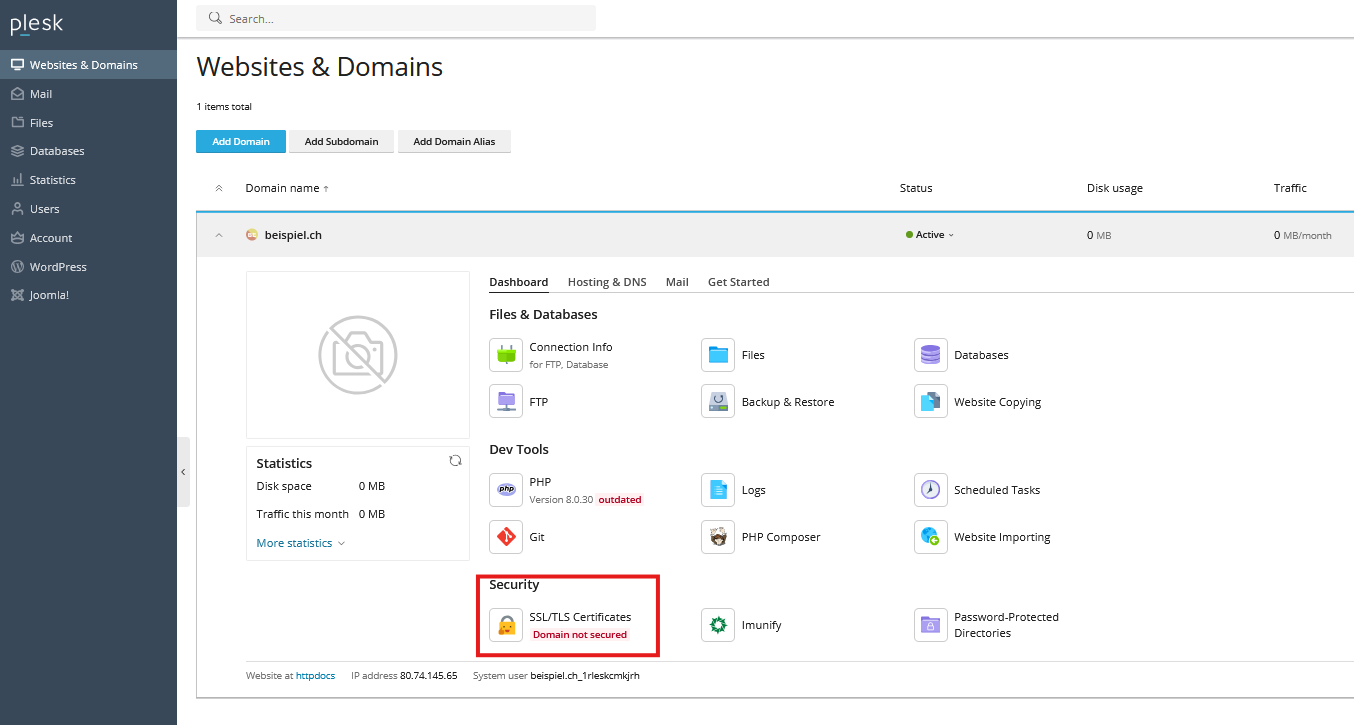Refresh statistics with the reload icon
1354x725 pixels.
coord(455,461)
